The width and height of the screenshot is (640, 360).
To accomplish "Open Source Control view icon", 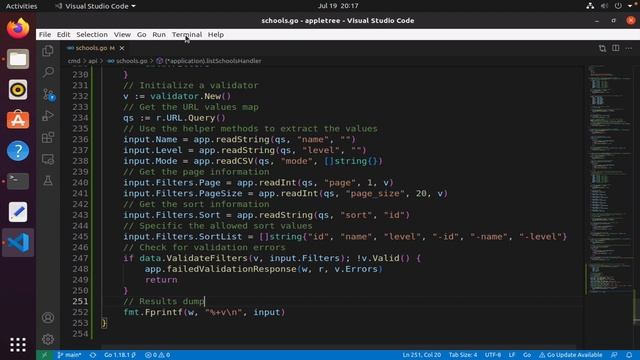I will point(48,94).
